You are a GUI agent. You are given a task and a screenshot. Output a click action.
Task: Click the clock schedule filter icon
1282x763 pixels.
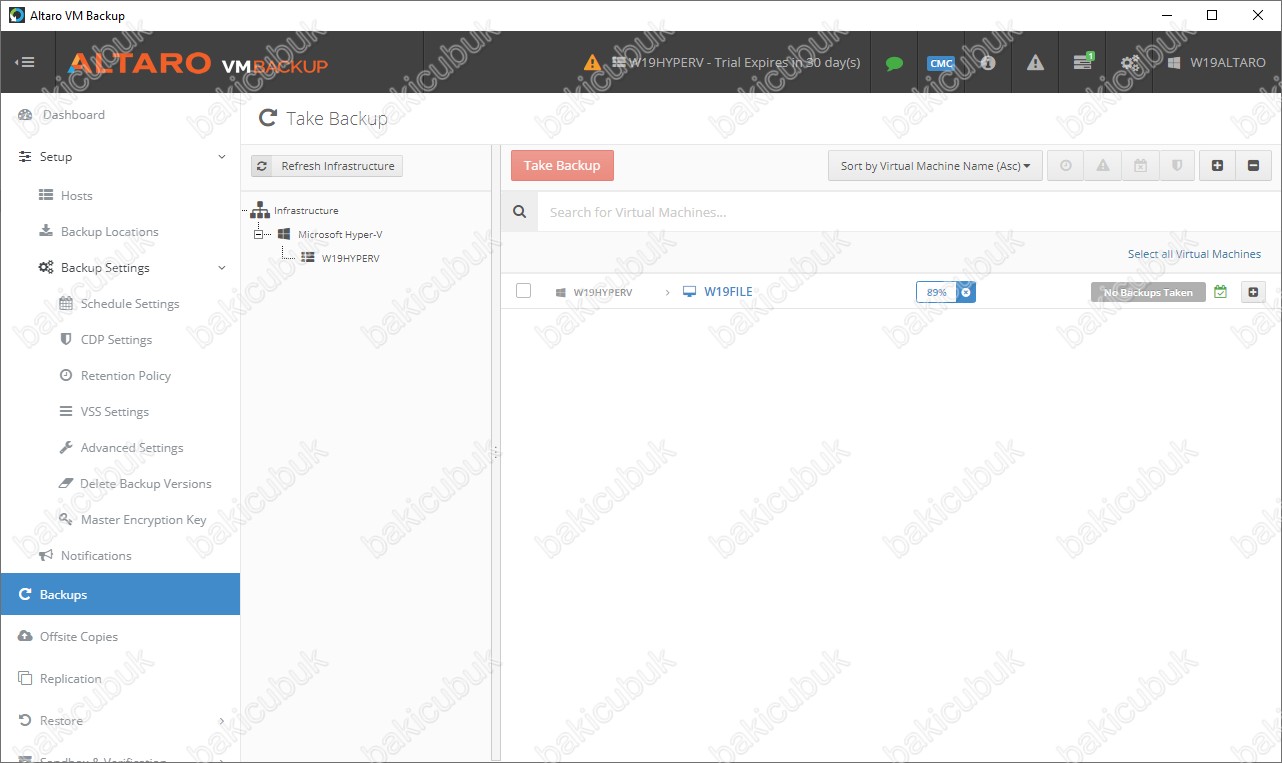[1065, 166]
